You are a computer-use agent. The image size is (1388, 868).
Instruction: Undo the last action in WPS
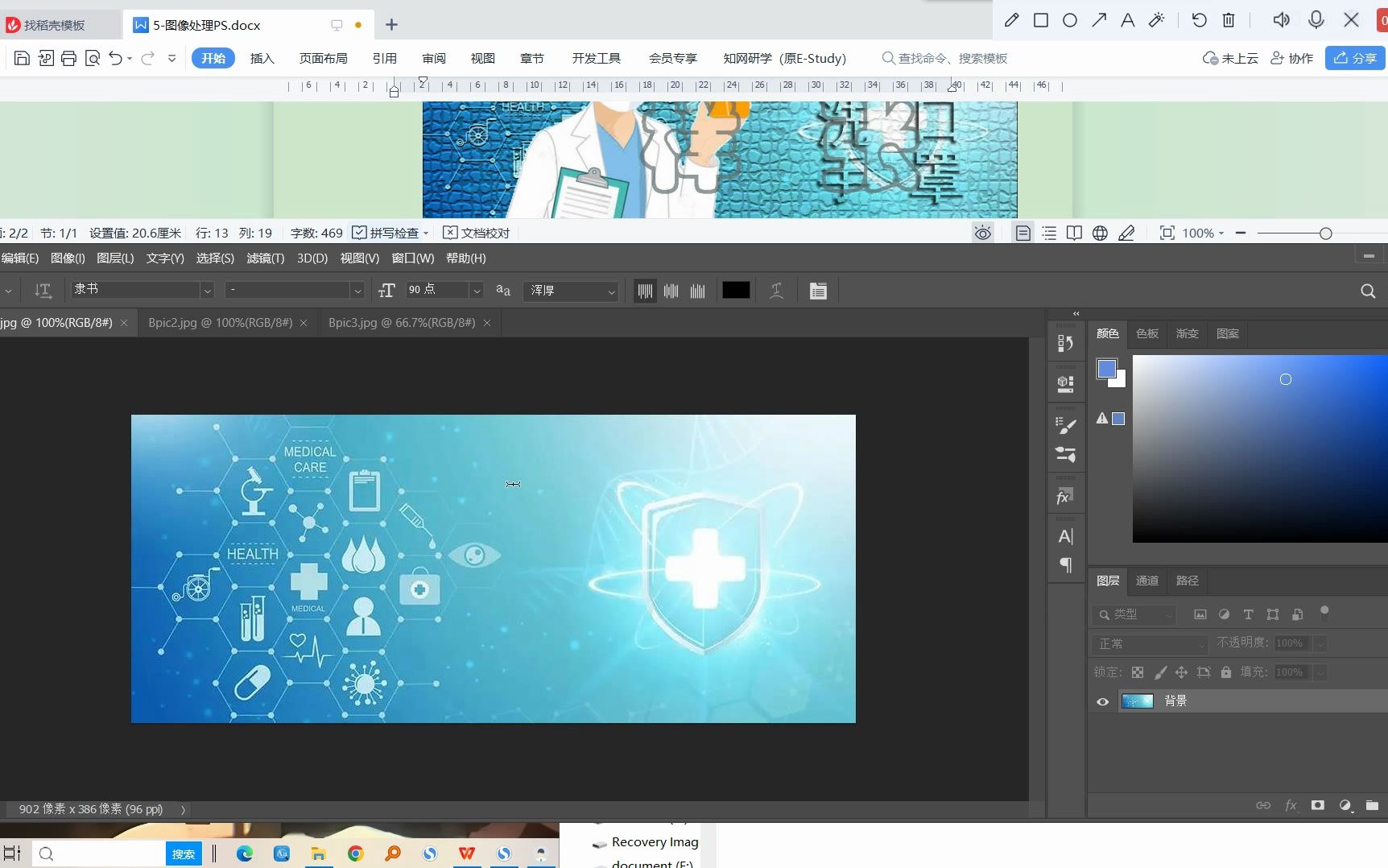[x=116, y=58]
